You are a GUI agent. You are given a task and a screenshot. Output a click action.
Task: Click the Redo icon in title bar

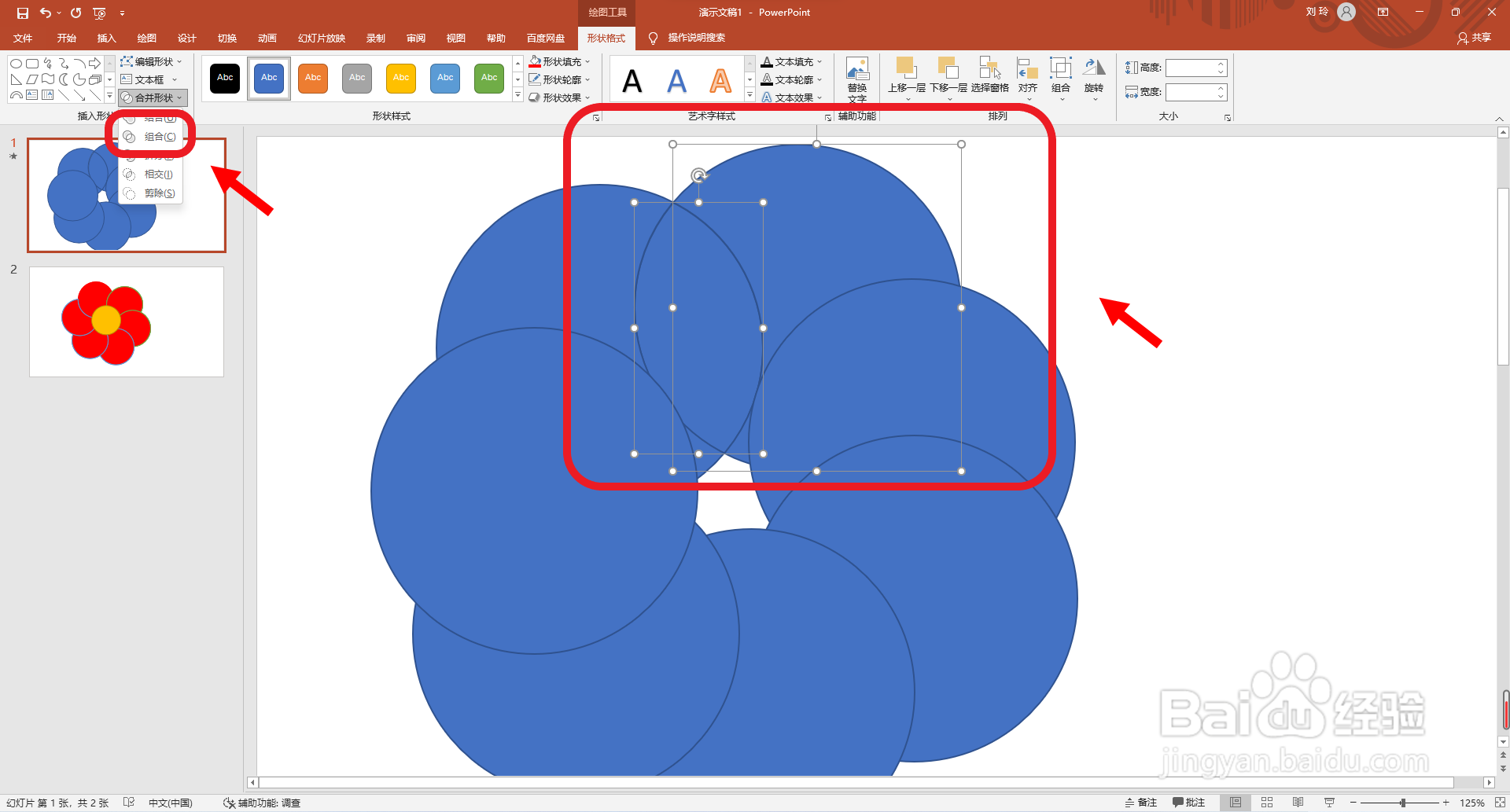coord(75,13)
